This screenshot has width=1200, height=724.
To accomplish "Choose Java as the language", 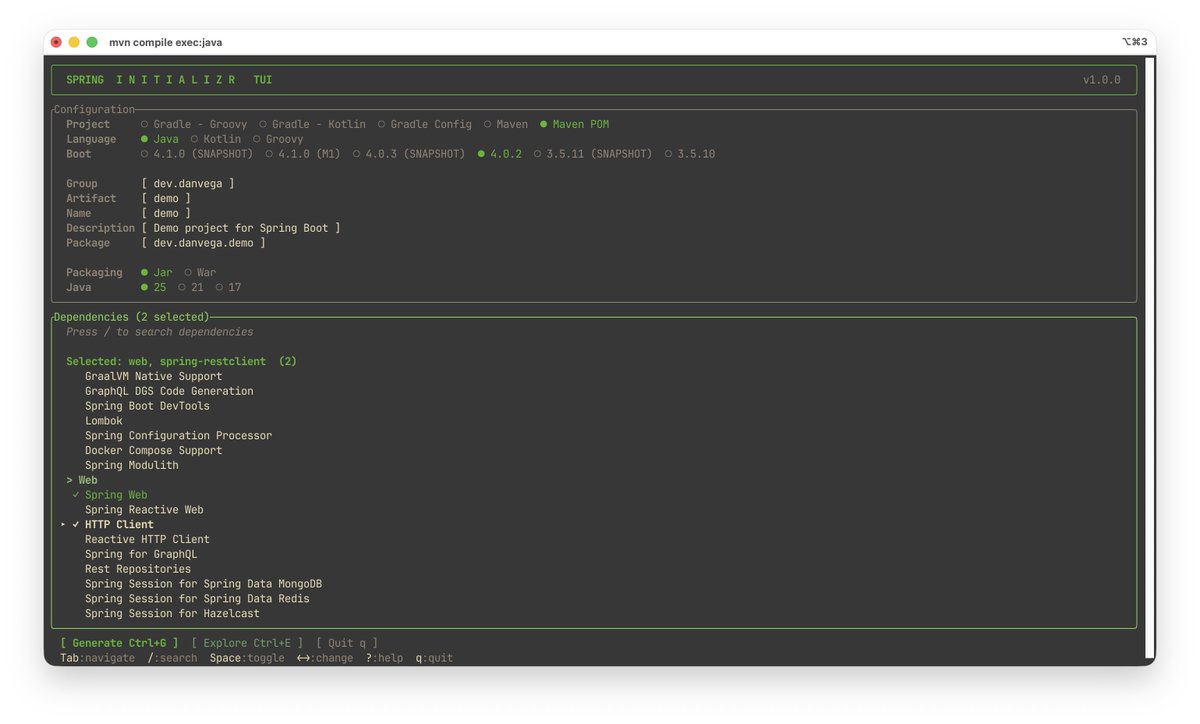I will point(160,139).
